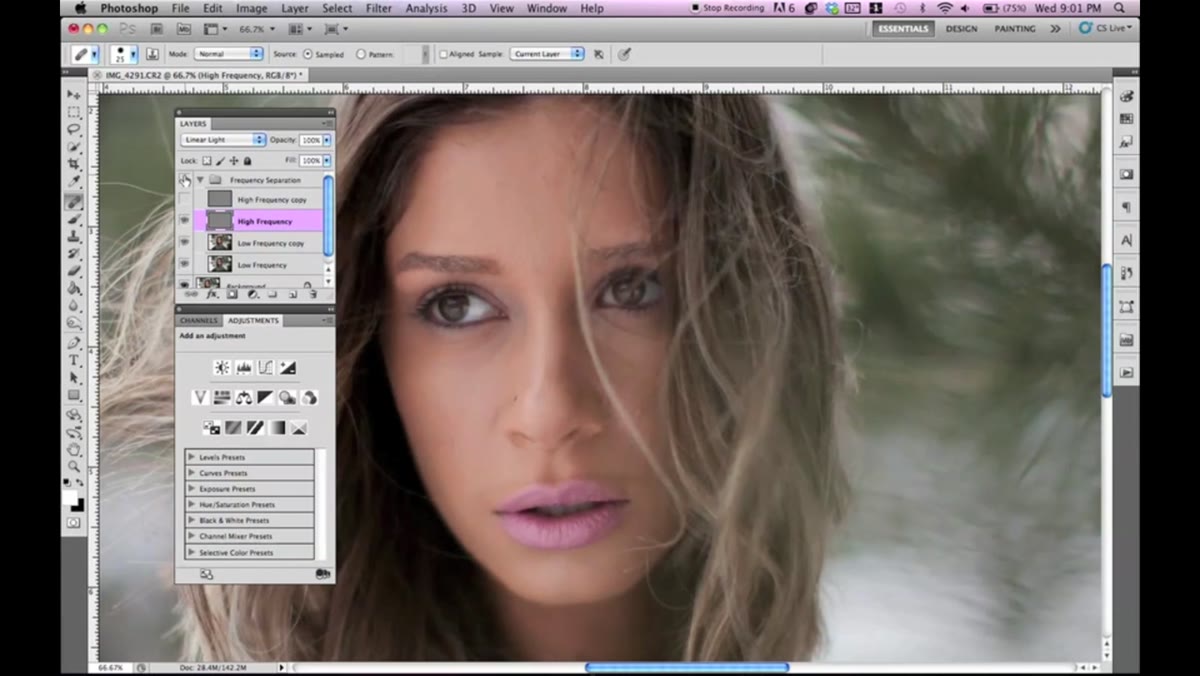Open CS Live menu
Screen dimensions: 1200x676
pyautogui.click(x=1105, y=29)
